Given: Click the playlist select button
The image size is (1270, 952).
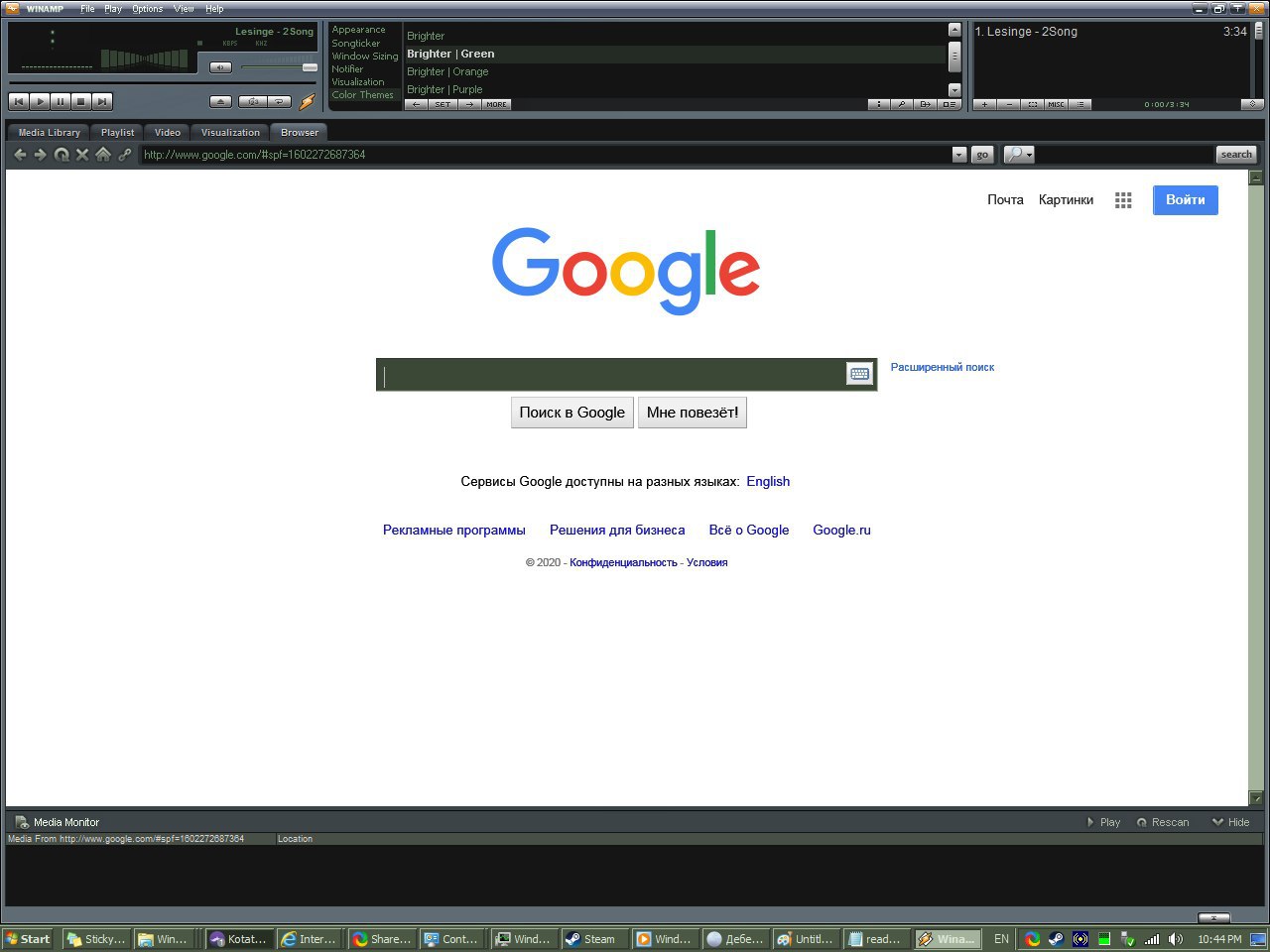Looking at the screenshot, I should pyautogui.click(x=1032, y=104).
